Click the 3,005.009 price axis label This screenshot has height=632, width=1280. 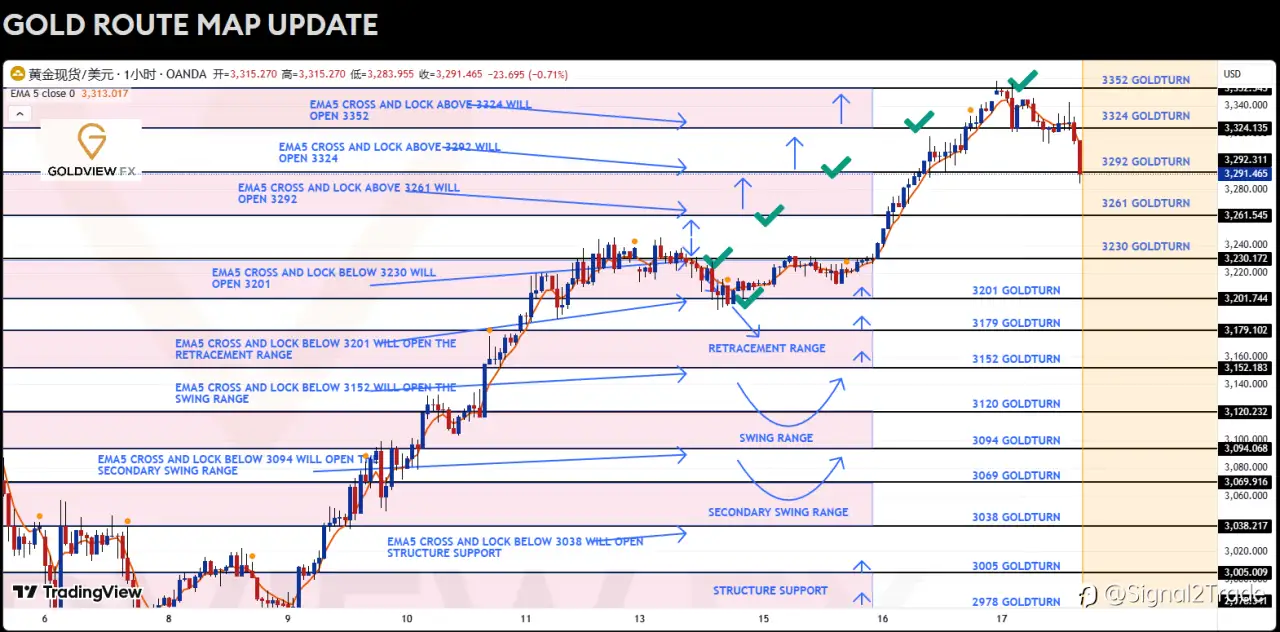(x=1245, y=572)
